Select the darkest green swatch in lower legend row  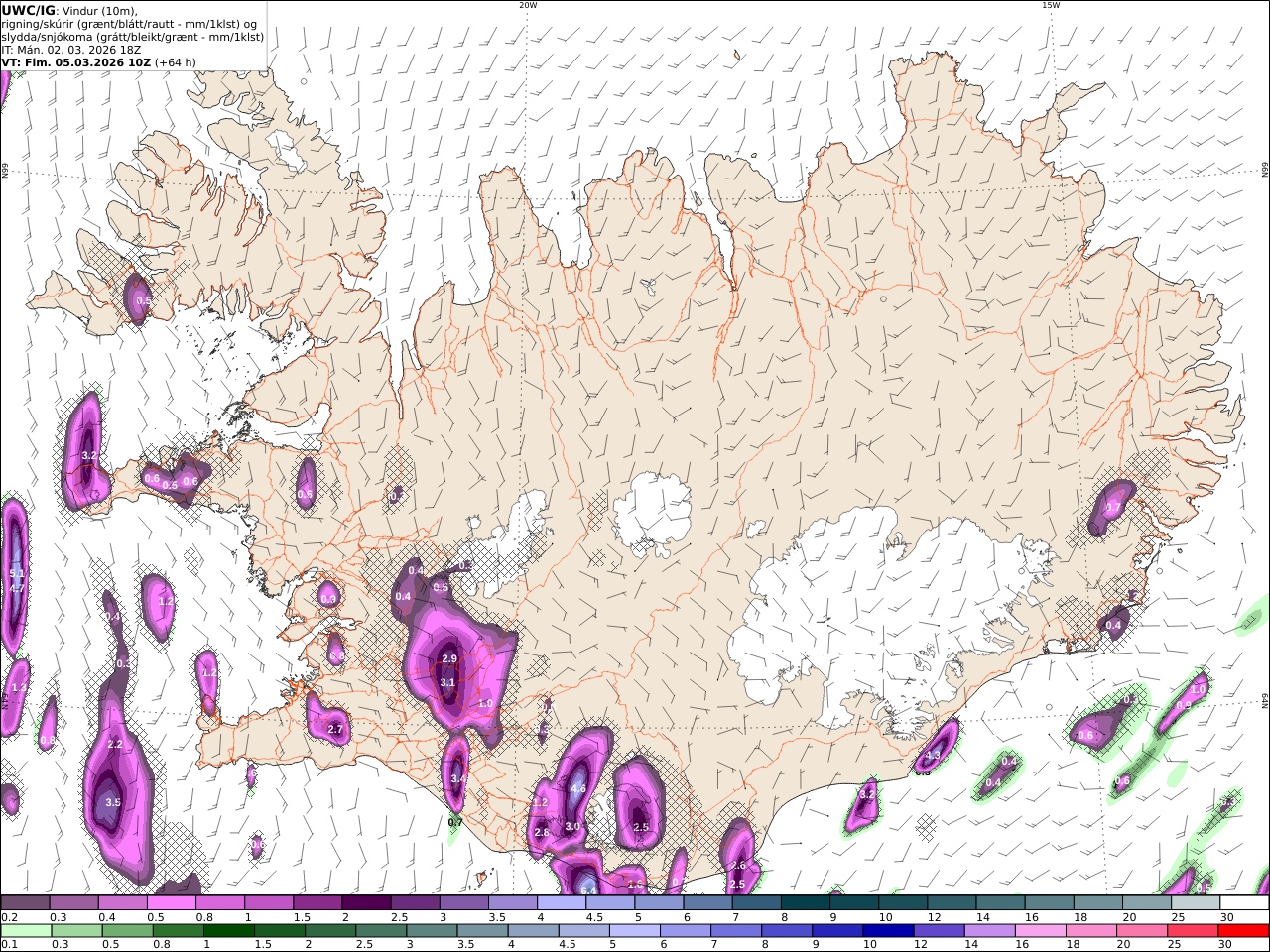(229, 931)
